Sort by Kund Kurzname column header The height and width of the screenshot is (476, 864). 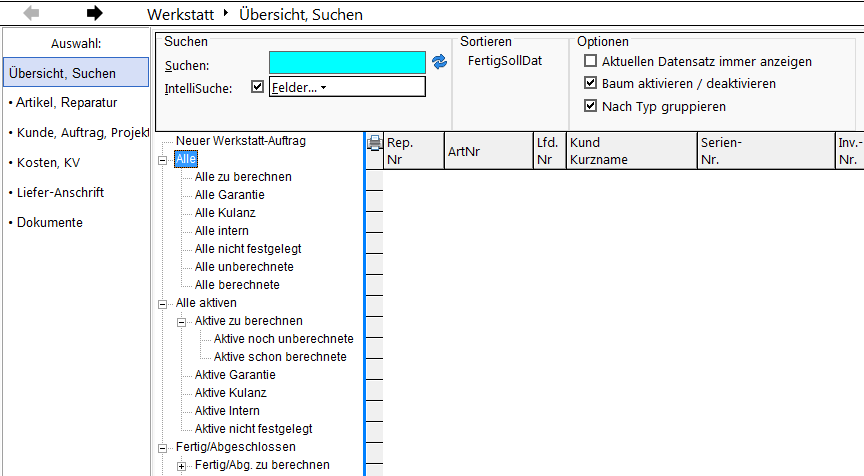[x=631, y=150]
